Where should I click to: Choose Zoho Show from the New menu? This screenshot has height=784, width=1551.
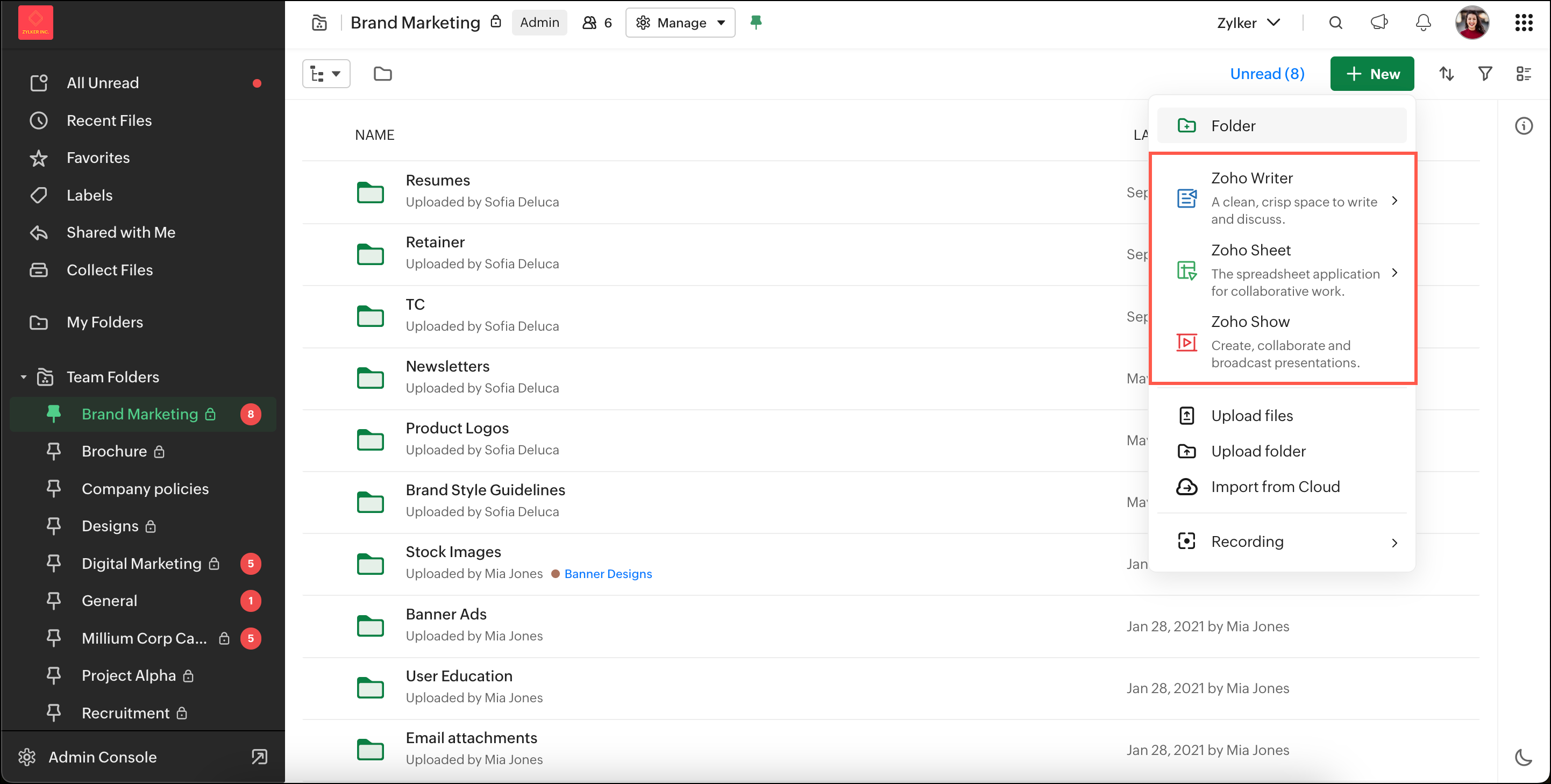1281,341
